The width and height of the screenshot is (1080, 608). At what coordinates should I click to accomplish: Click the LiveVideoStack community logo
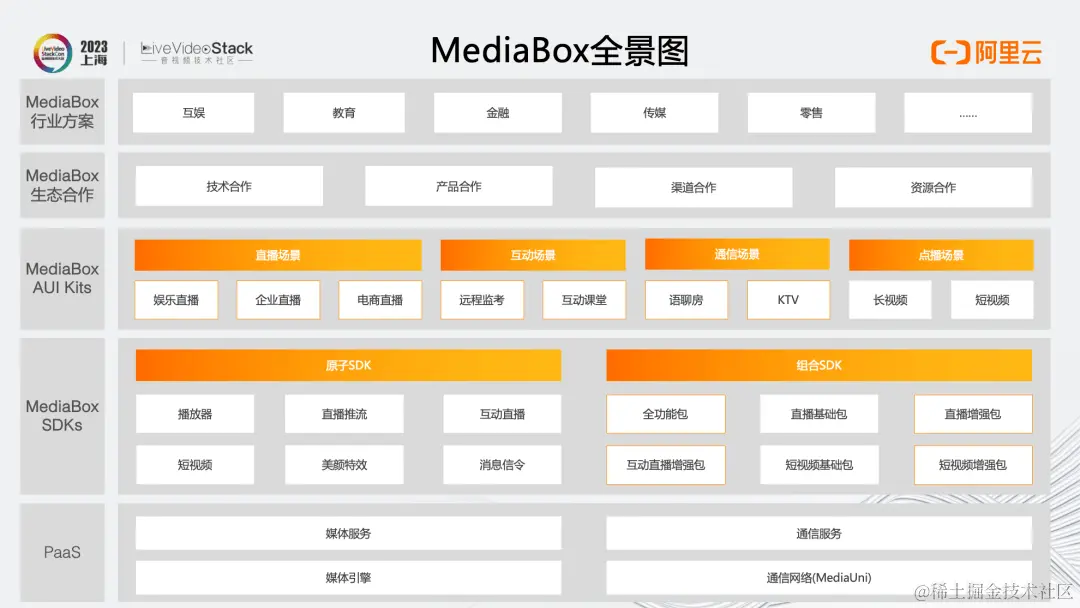coord(197,52)
